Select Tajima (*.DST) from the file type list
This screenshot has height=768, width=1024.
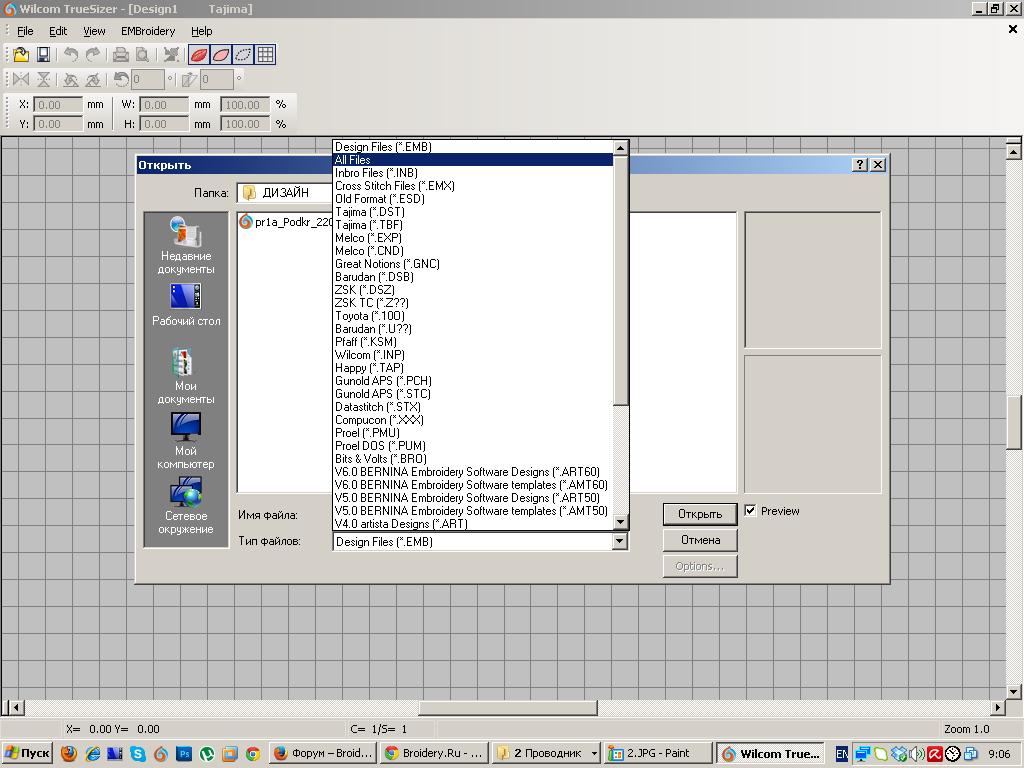pyautogui.click(x=370, y=212)
